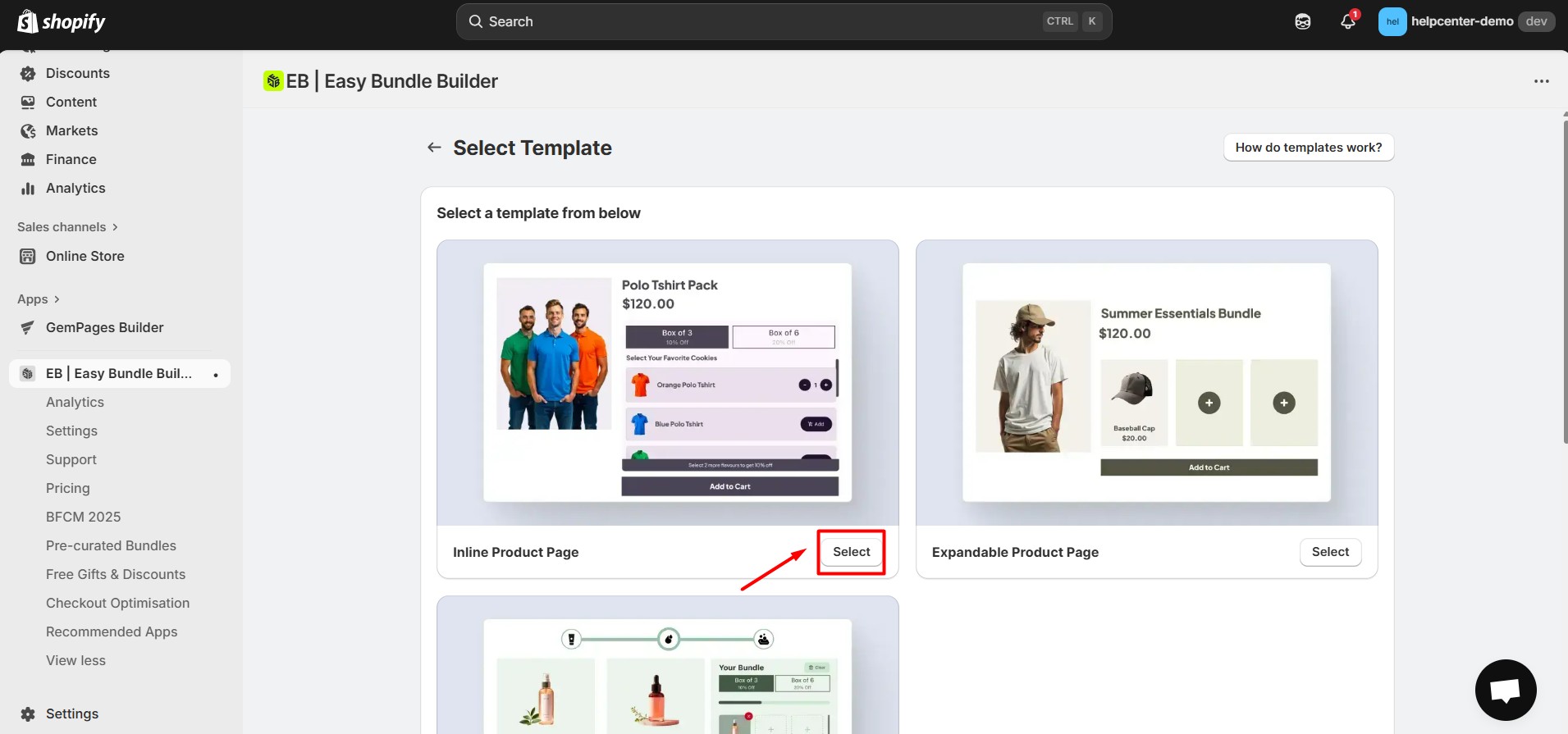1568x734 pixels.
Task: Open the Discounts icon in sidebar
Action: [28, 74]
